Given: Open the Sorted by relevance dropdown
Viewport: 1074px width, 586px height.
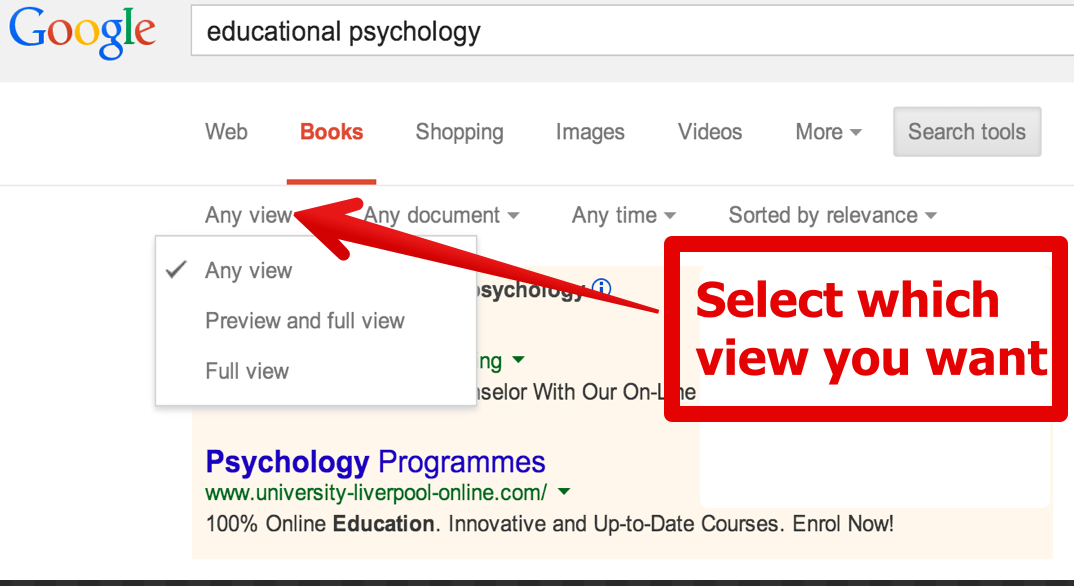Looking at the screenshot, I should [x=832, y=215].
